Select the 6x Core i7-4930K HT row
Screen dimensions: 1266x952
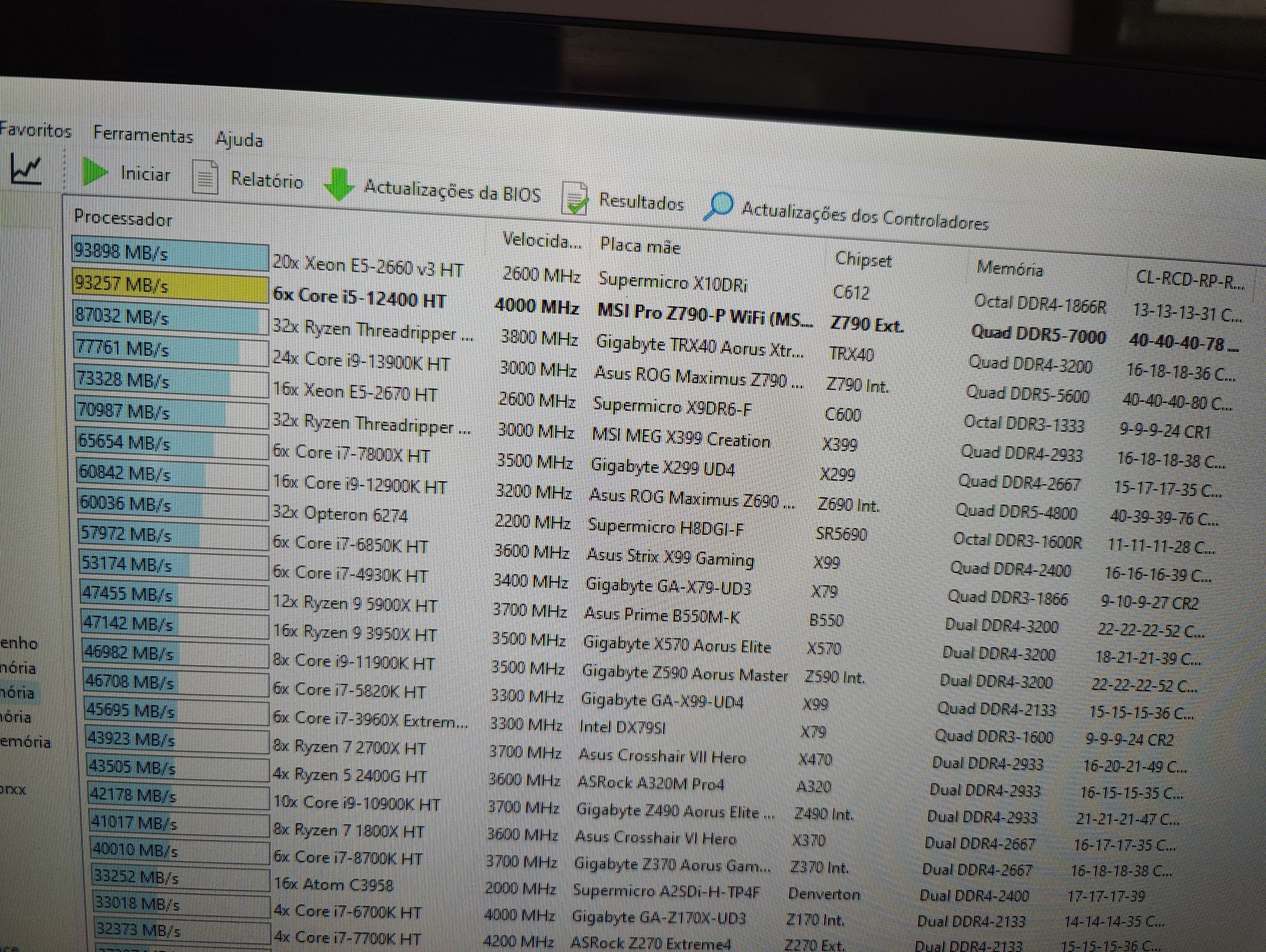coord(351,573)
